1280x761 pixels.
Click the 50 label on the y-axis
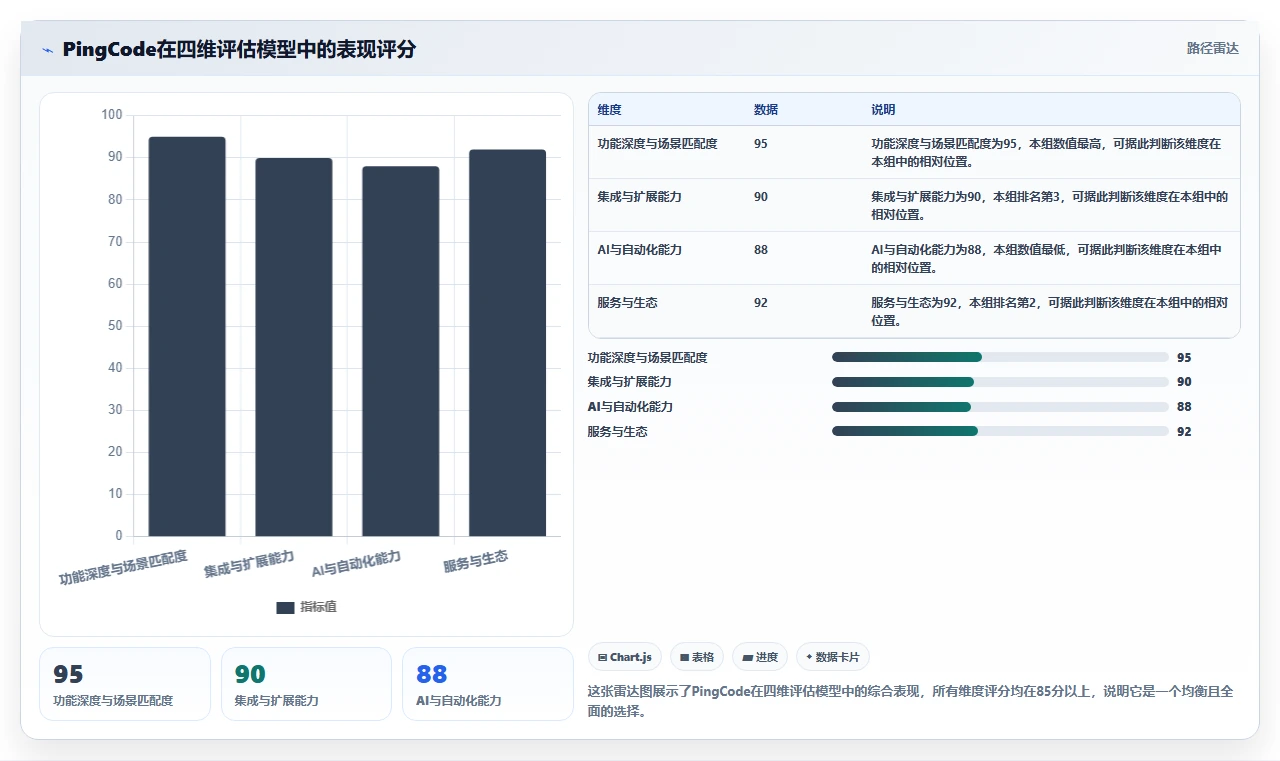point(115,325)
